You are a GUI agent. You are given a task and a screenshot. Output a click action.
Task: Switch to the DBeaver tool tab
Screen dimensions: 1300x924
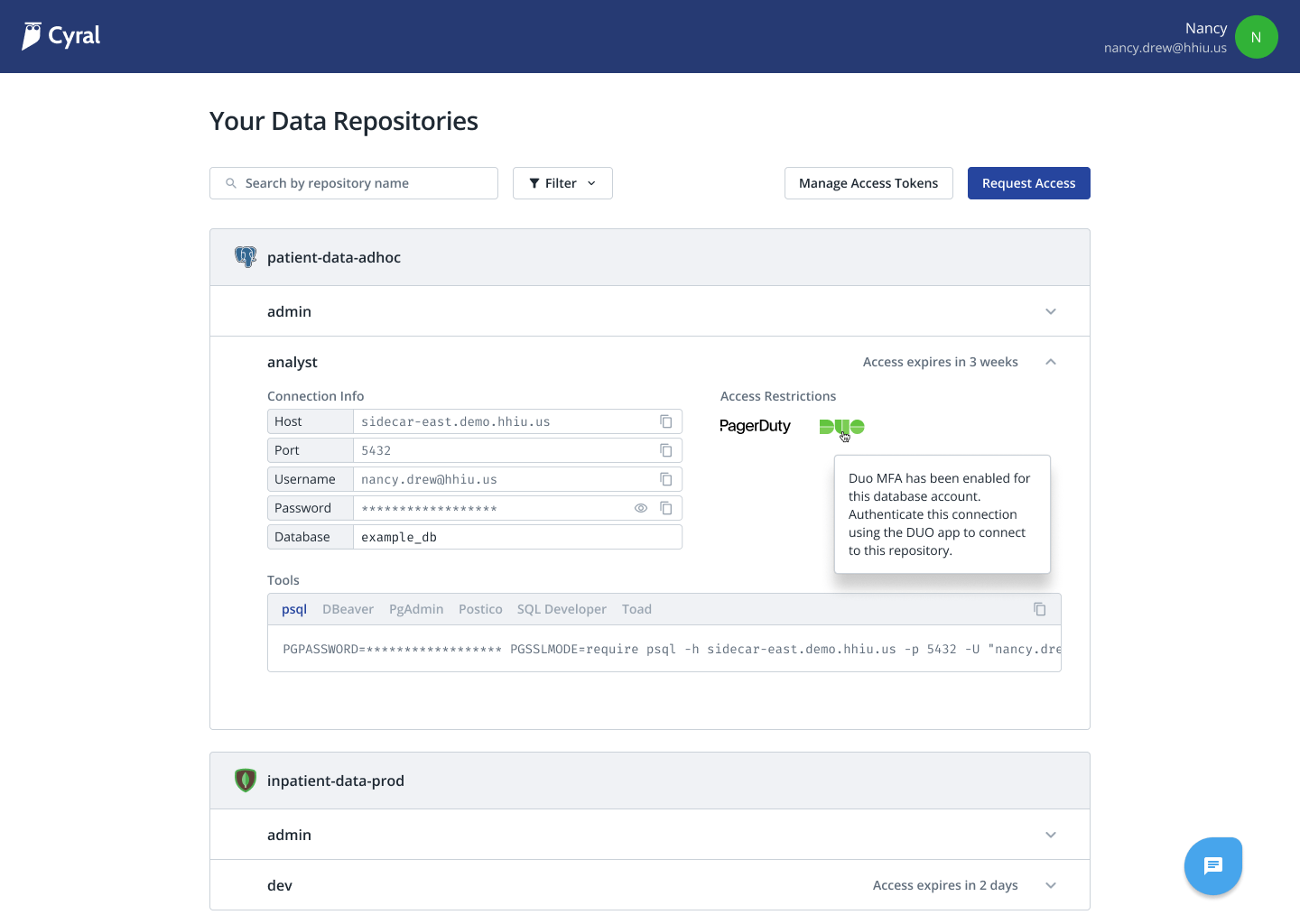pyautogui.click(x=348, y=609)
